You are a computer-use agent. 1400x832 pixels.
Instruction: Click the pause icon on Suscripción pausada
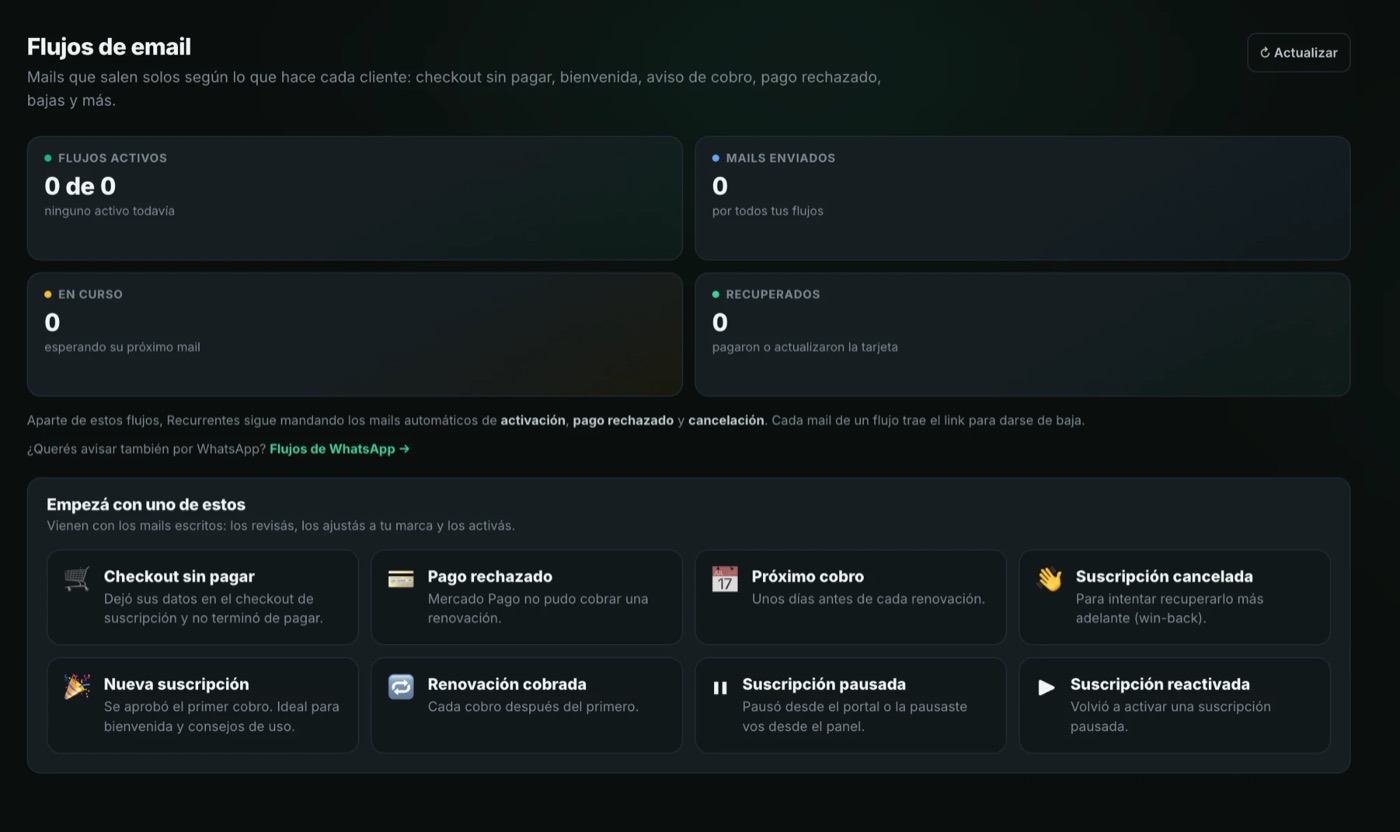point(720,688)
